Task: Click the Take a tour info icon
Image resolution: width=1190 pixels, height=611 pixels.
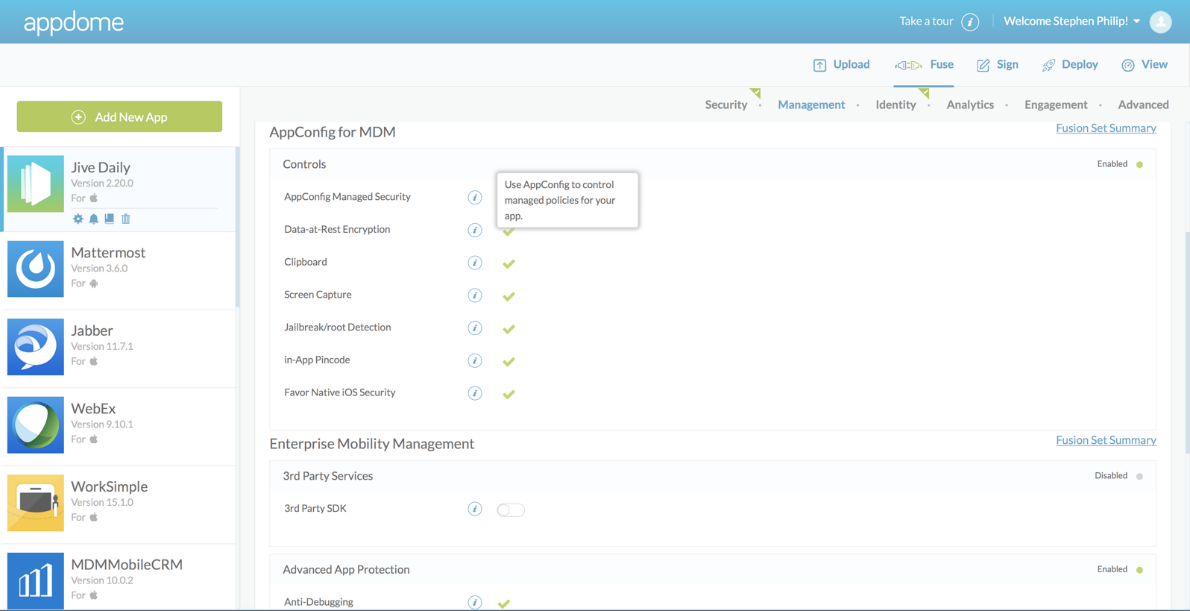Action: tap(970, 21)
